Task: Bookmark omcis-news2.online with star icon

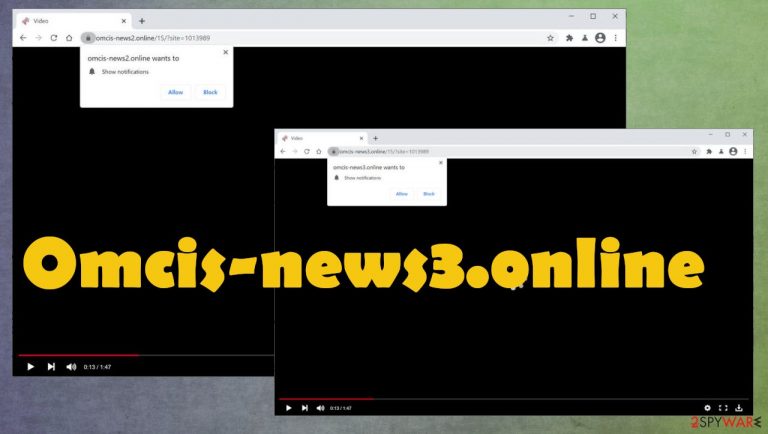Action: 550,38
